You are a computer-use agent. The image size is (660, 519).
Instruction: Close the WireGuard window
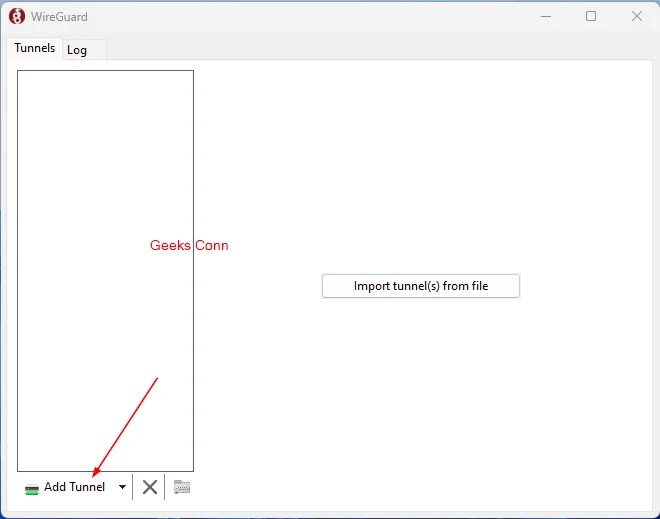coord(636,16)
